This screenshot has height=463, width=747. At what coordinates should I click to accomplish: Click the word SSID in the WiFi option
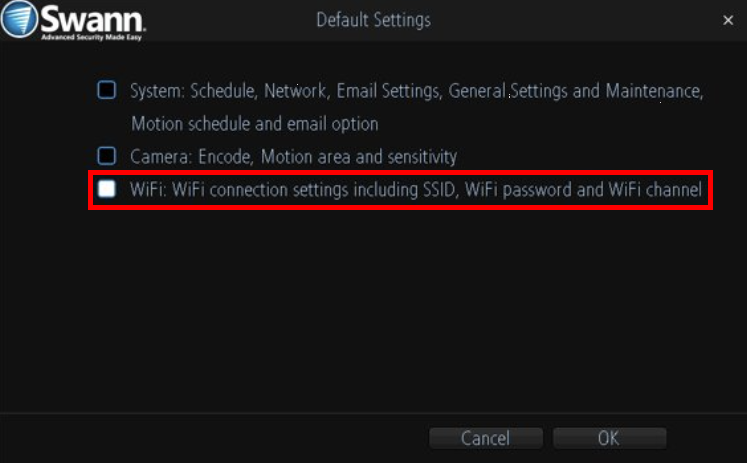point(437,190)
